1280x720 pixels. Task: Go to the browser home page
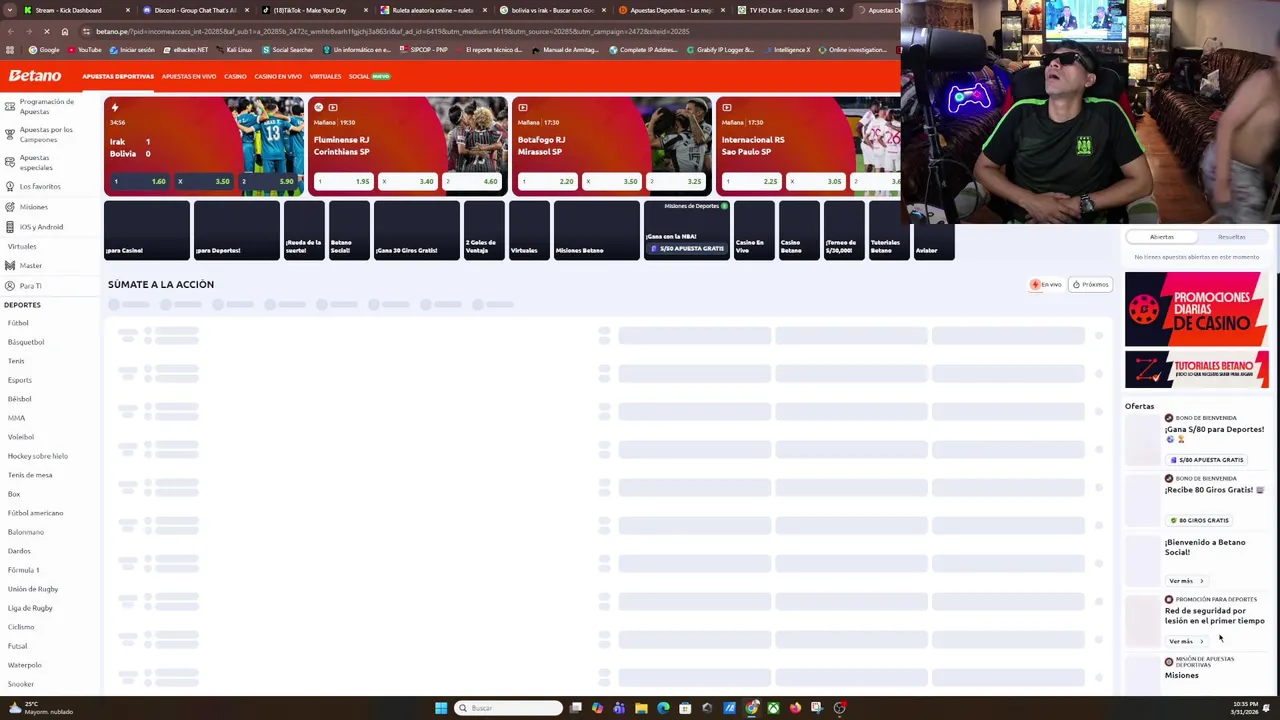[65, 32]
